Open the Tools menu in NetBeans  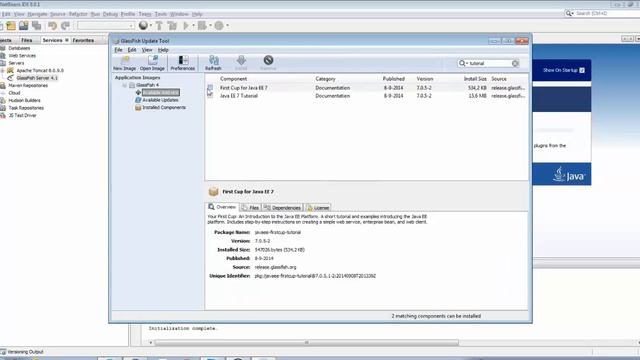point(161,14)
